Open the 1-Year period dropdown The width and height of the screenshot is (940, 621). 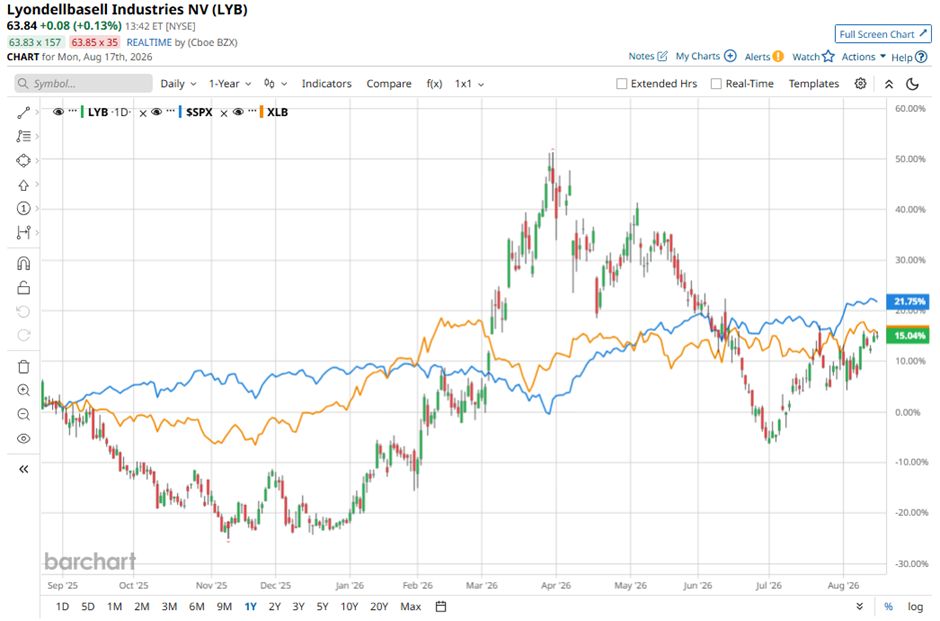[x=230, y=84]
